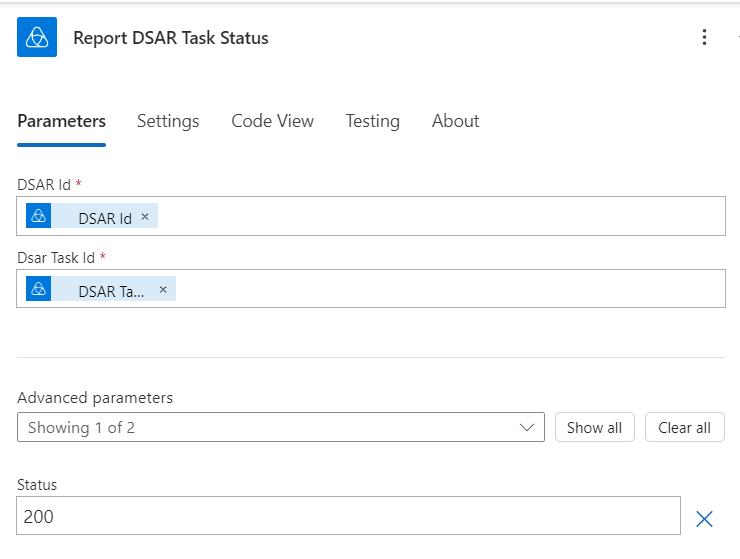Remove the Status parameter with X icon

[704, 518]
